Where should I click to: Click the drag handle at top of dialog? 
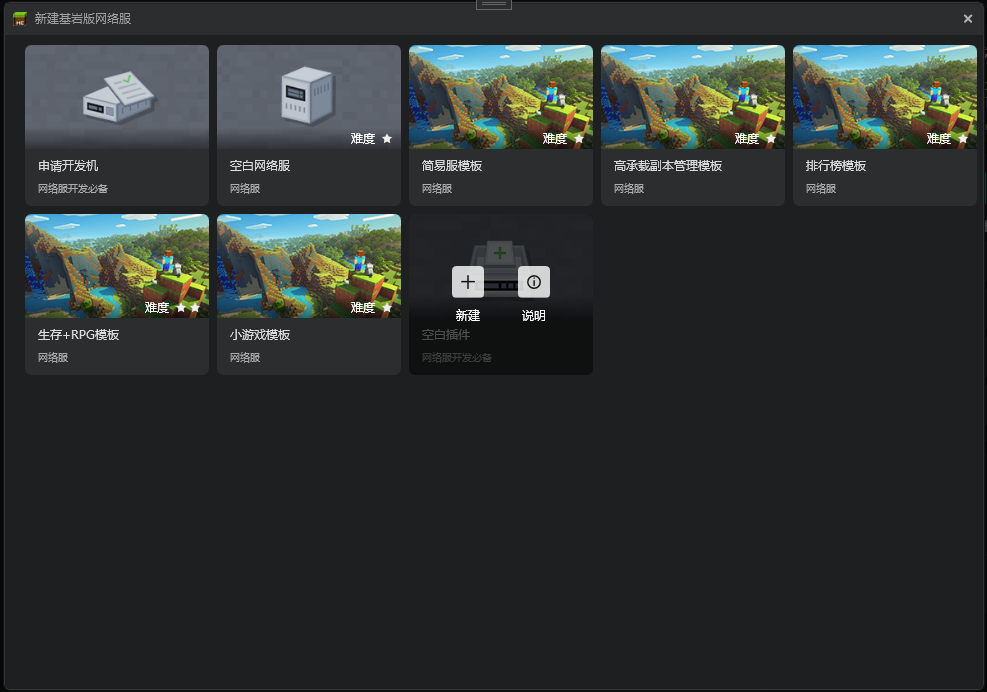coord(494,4)
